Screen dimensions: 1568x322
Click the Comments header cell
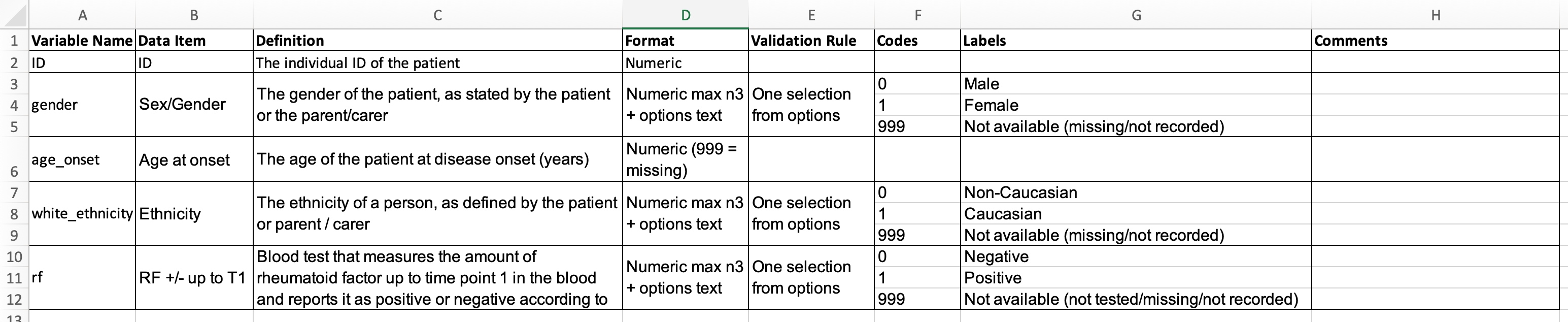(1436, 40)
